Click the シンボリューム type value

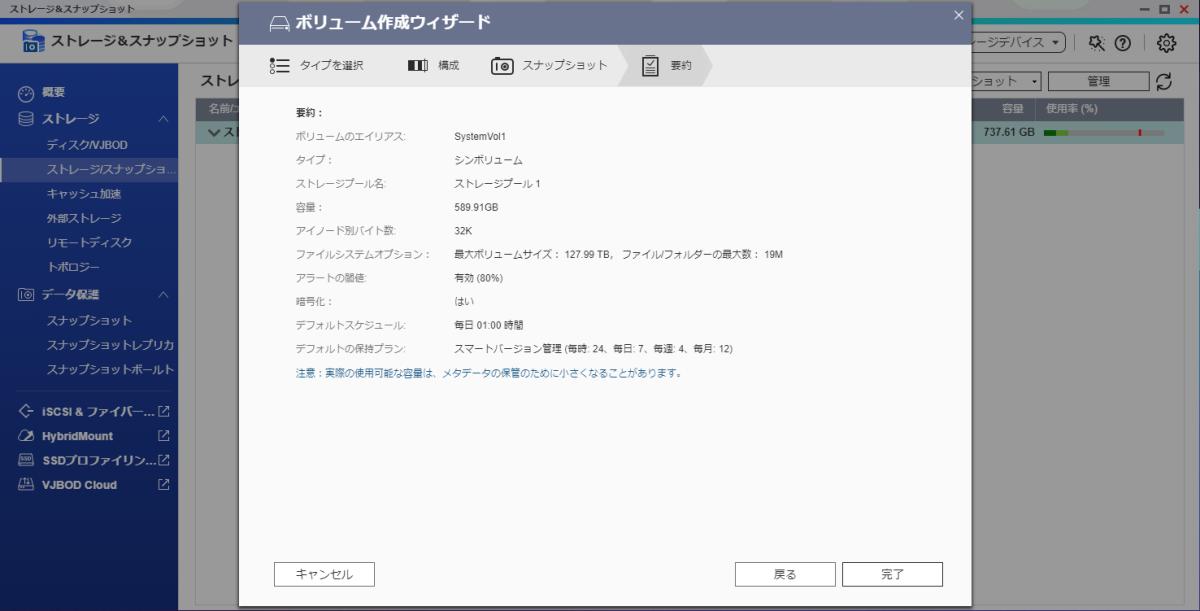pyautogui.click(x=488, y=160)
